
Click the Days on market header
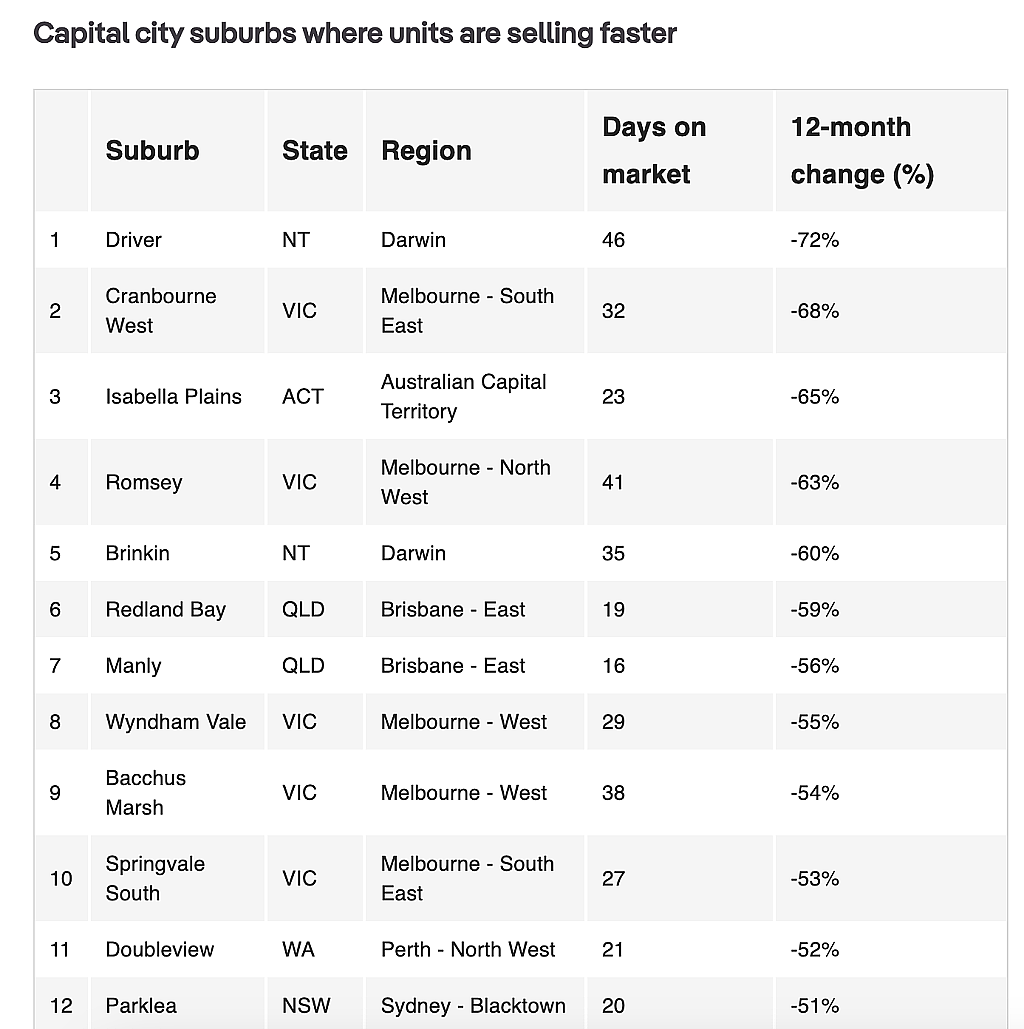pos(680,151)
